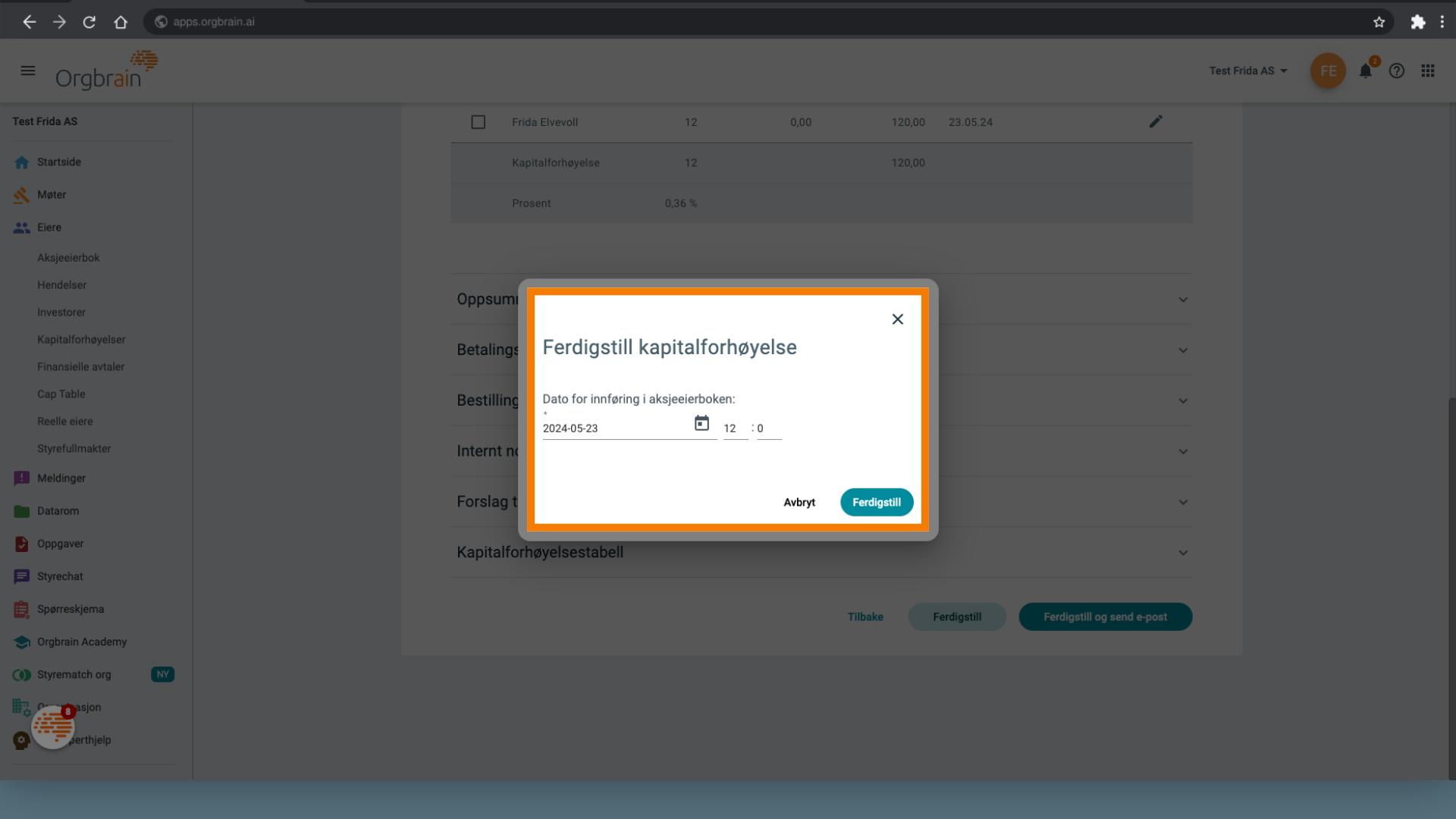Click the FE user avatar

(1328, 71)
